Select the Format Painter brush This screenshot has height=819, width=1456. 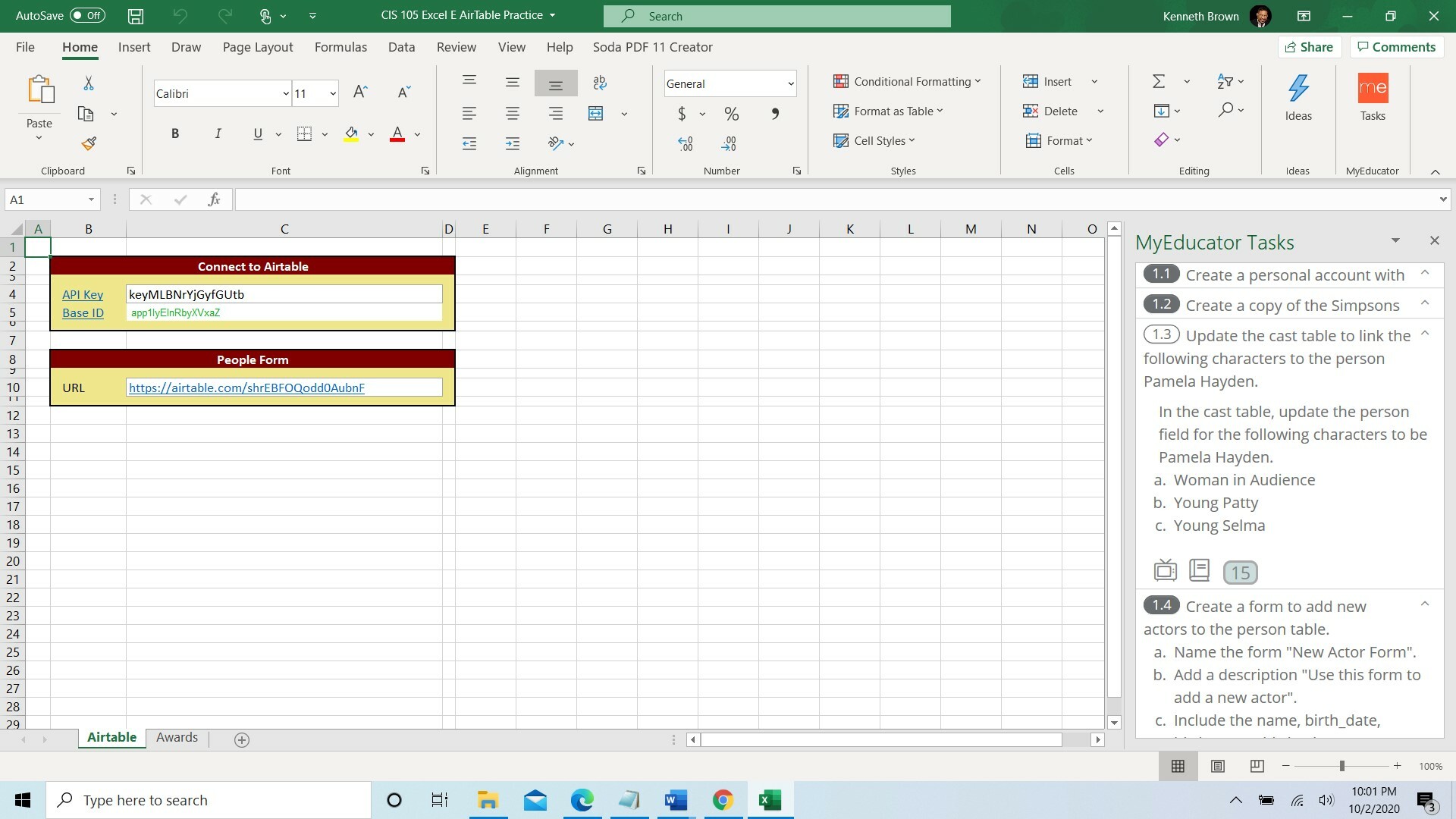click(89, 143)
